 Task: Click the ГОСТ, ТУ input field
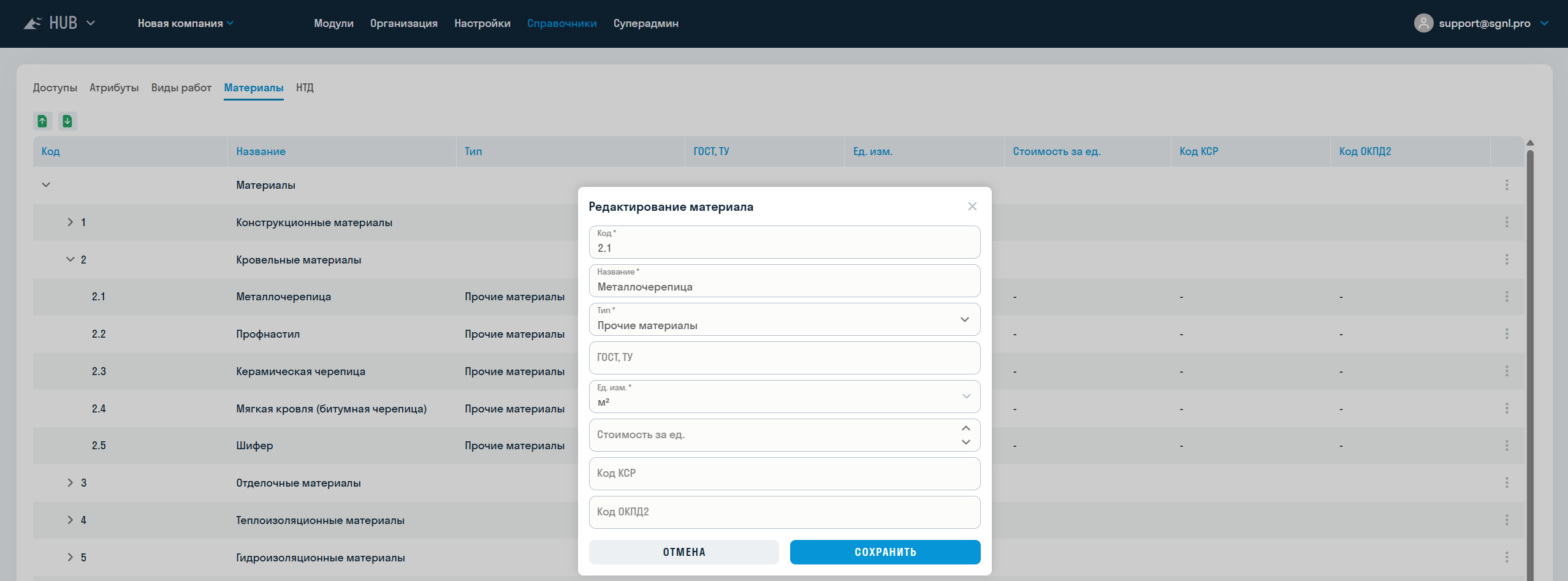click(784, 358)
